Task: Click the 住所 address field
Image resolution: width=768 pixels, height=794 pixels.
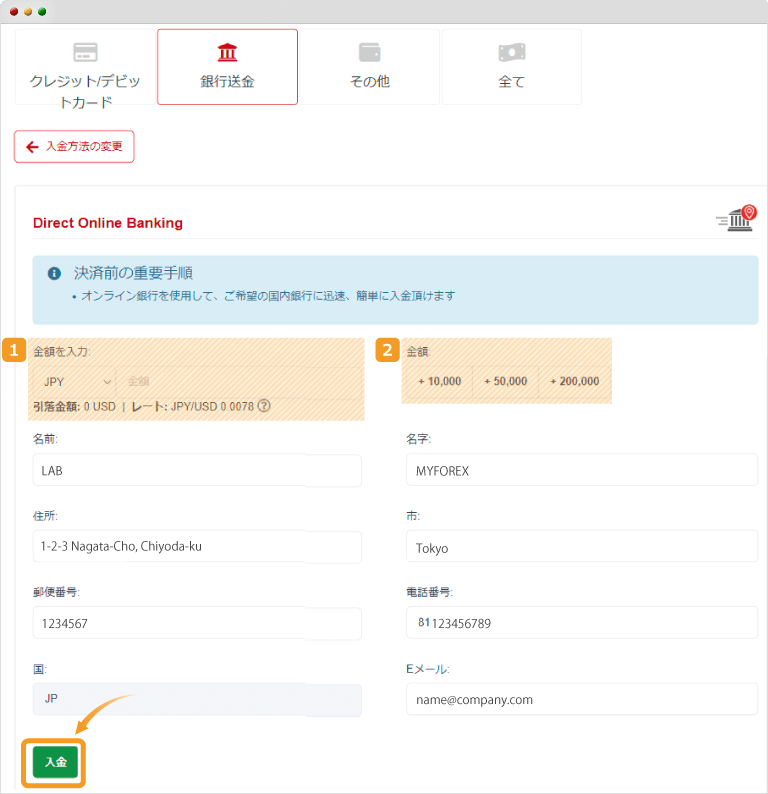Action: pyautogui.click(x=197, y=547)
